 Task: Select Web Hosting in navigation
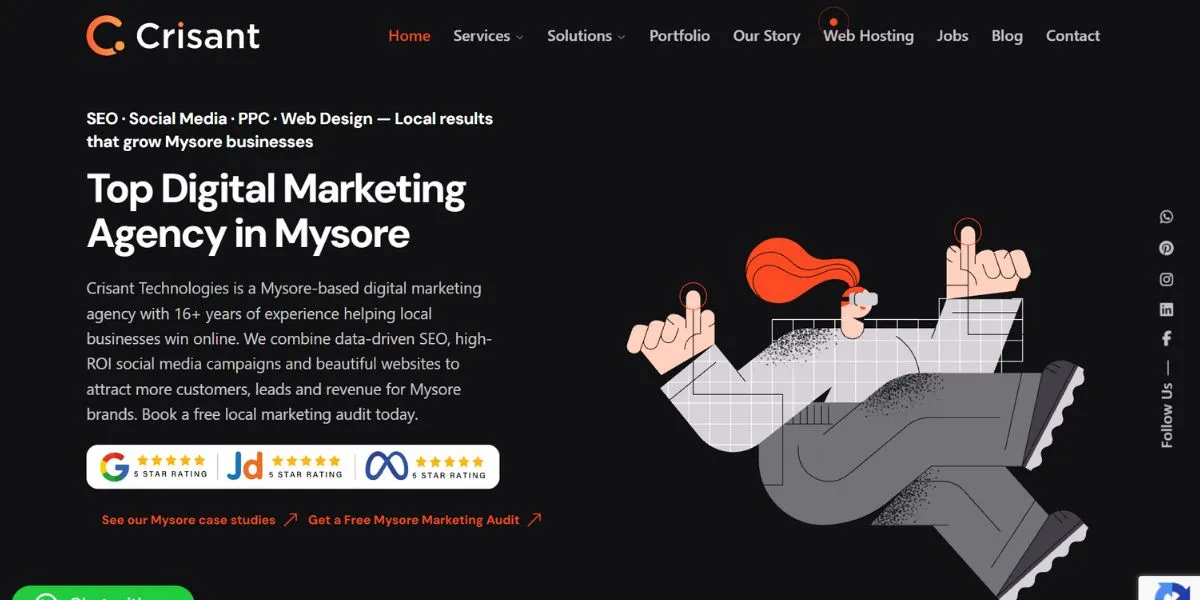(x=868, y=36)
